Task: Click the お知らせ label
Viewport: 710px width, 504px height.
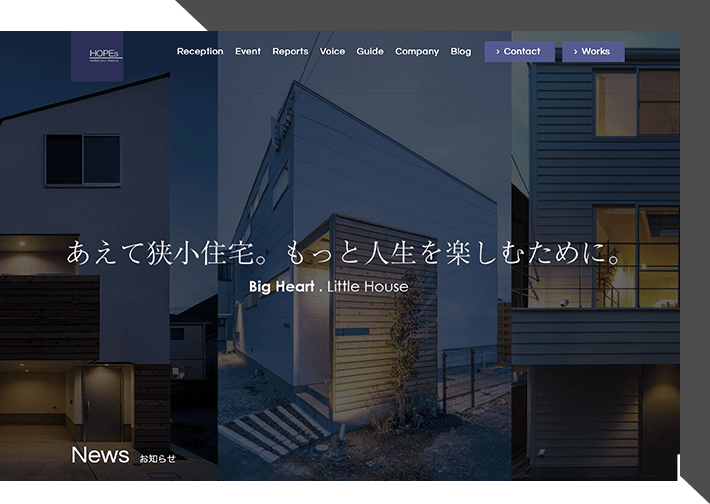Action: tap(157, 459)
